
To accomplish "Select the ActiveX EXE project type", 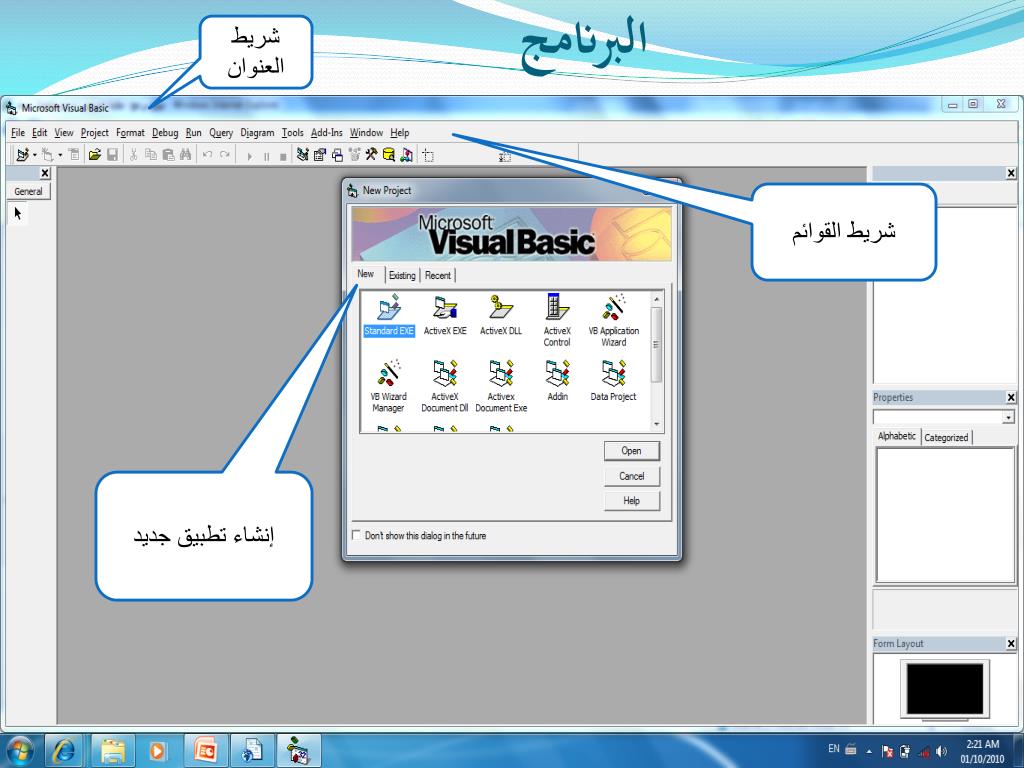I will click(445, 315).
